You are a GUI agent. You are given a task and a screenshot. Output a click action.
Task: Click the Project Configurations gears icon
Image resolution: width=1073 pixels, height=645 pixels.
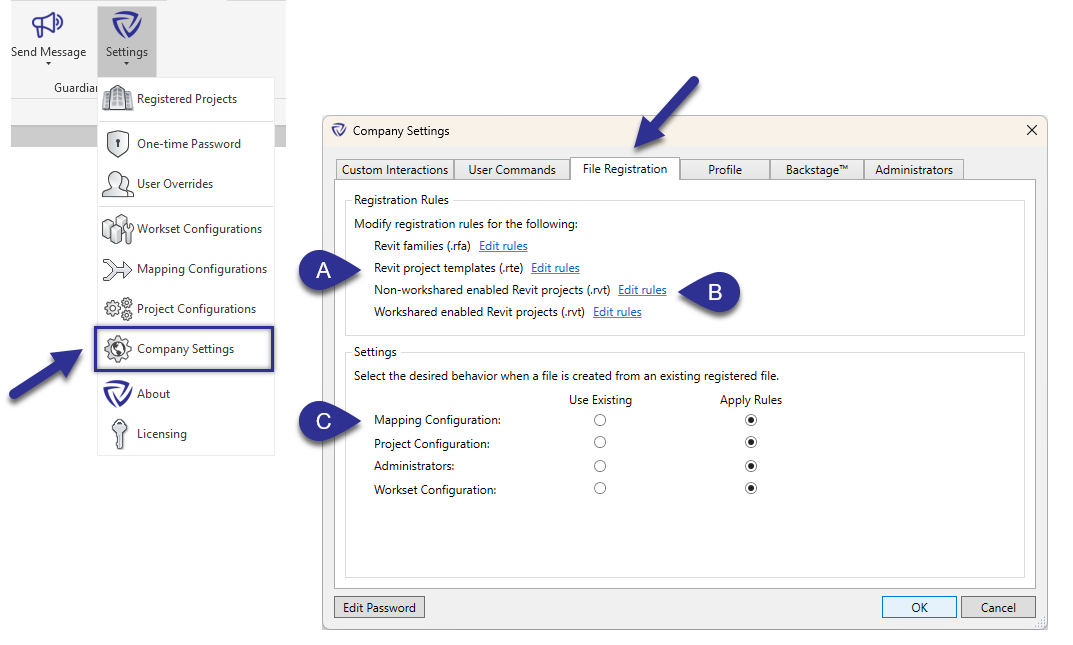coord(118,308)
